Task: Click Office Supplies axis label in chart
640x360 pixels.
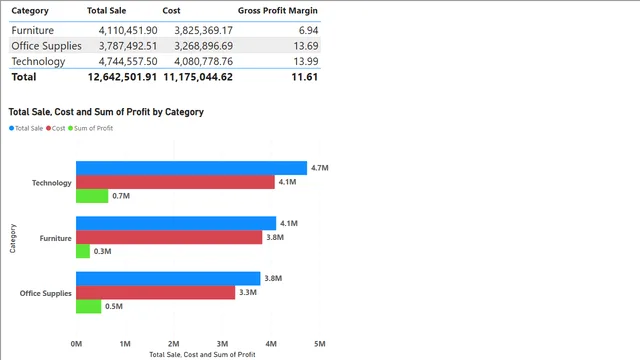Action: click(x=46, y=293)
